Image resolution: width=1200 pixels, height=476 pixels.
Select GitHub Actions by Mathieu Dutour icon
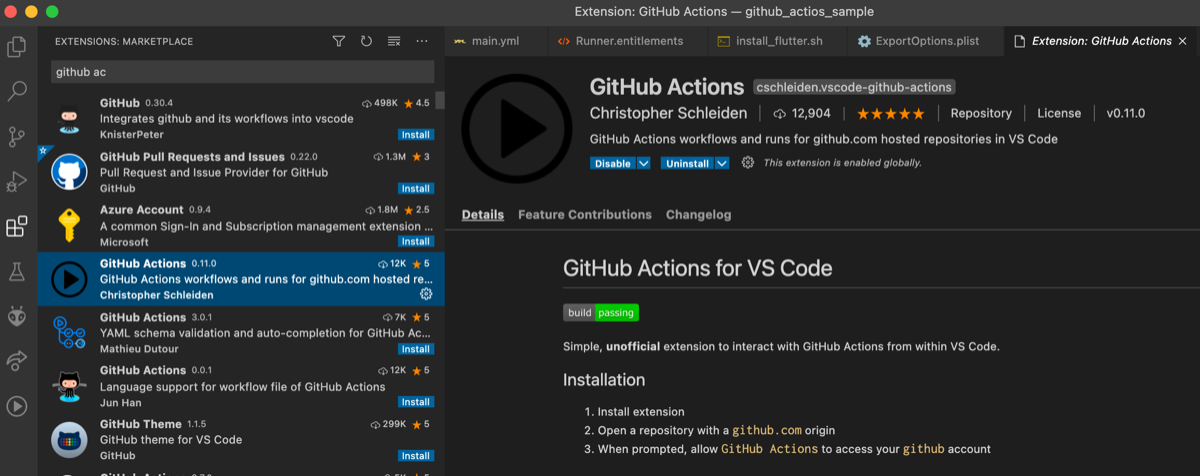[69, 332]
